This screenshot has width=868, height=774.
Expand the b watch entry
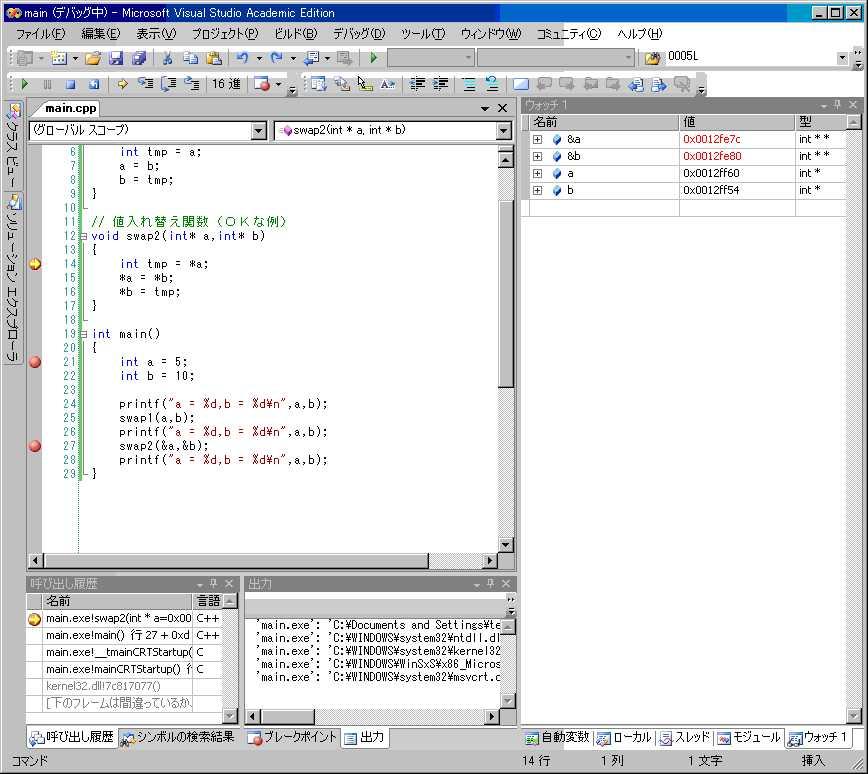tap(538, 190)
